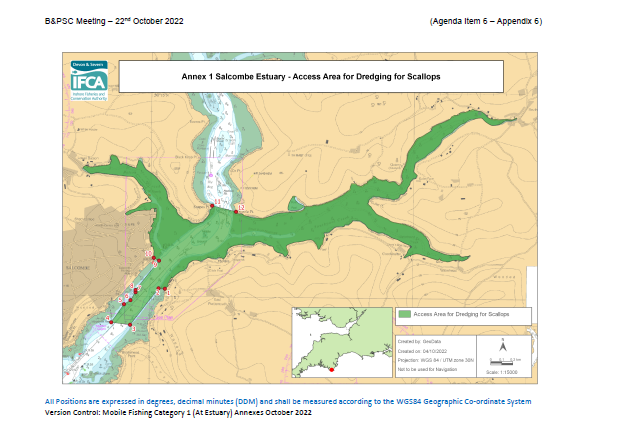The image size is (620, 431).
Task: Click the Devon & Severn IFCA logo
Action: click(x=89, y=81)
